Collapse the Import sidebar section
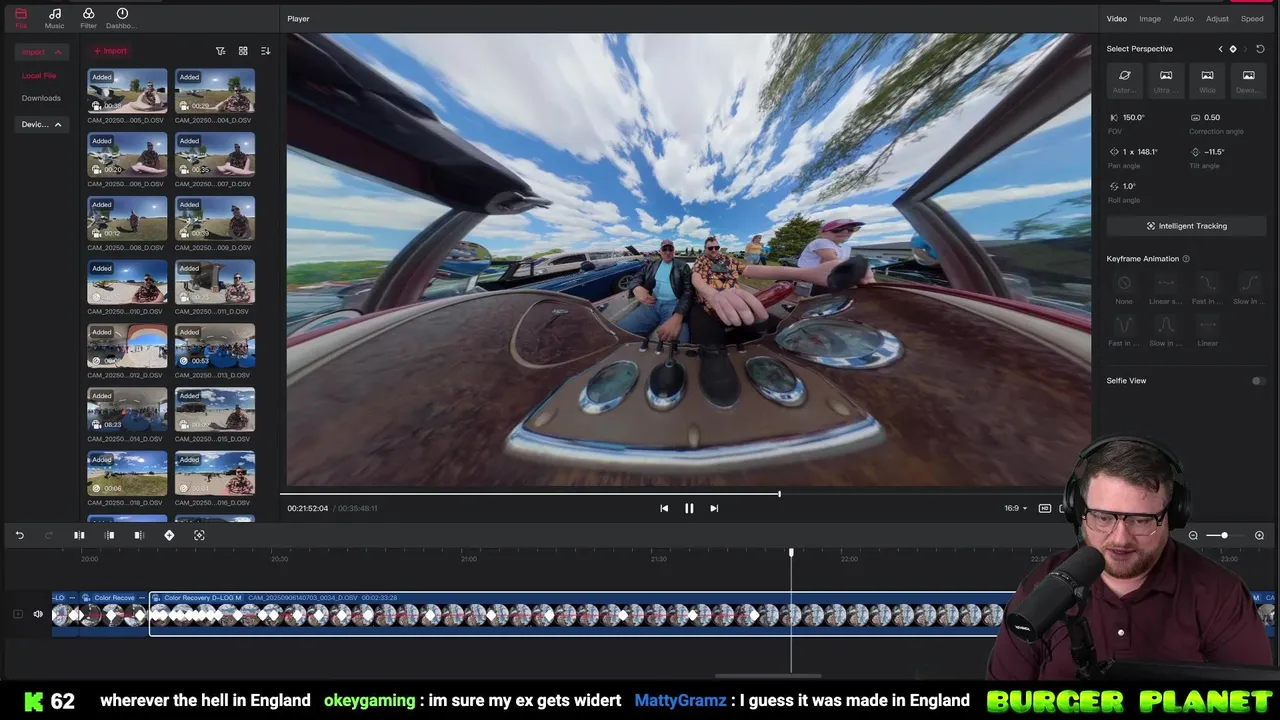The height and width of the screenshot is (720, 1280). [43, 52]
